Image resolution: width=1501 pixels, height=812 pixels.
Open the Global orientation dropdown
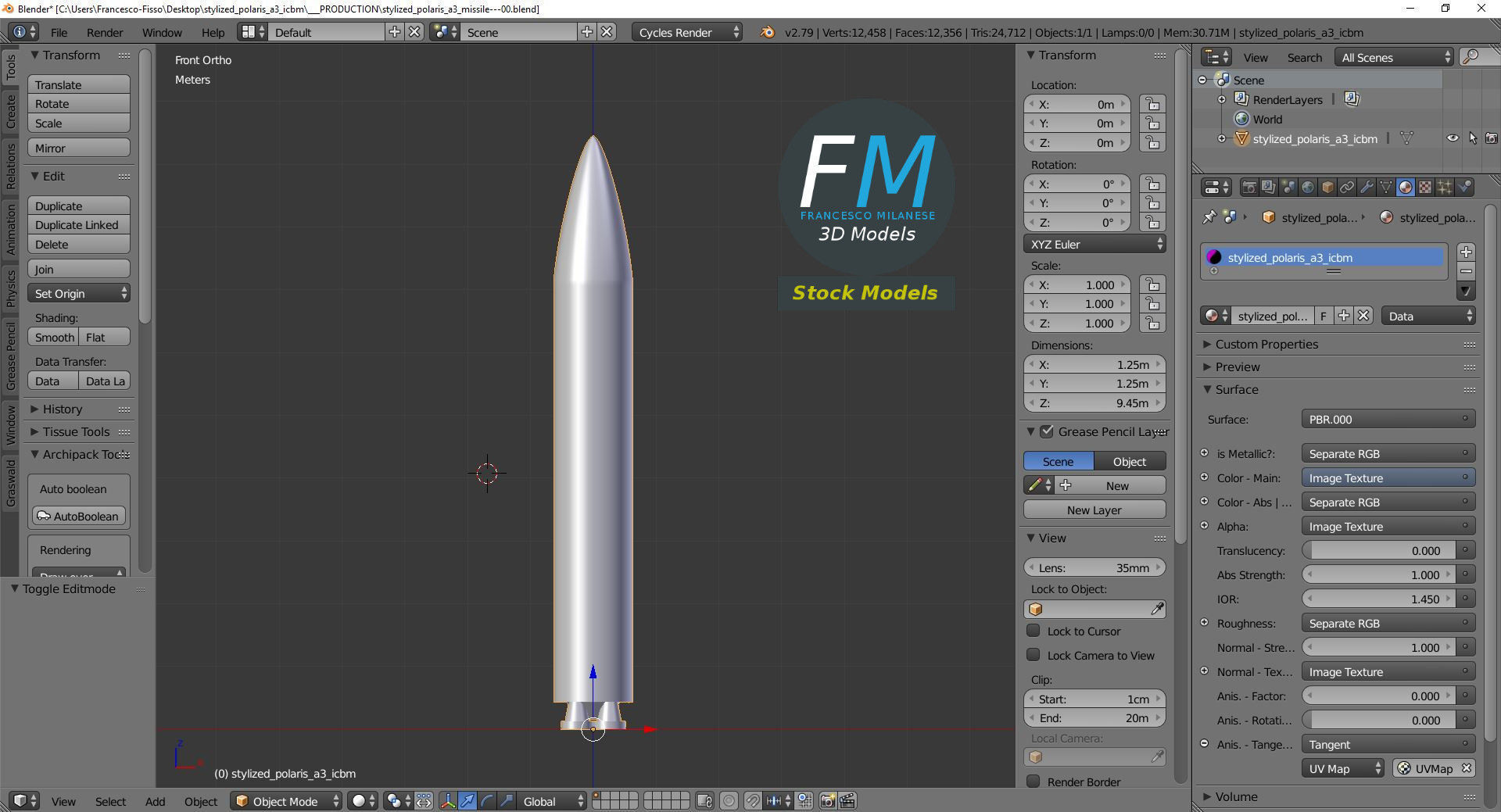click(x=552, y=801)
